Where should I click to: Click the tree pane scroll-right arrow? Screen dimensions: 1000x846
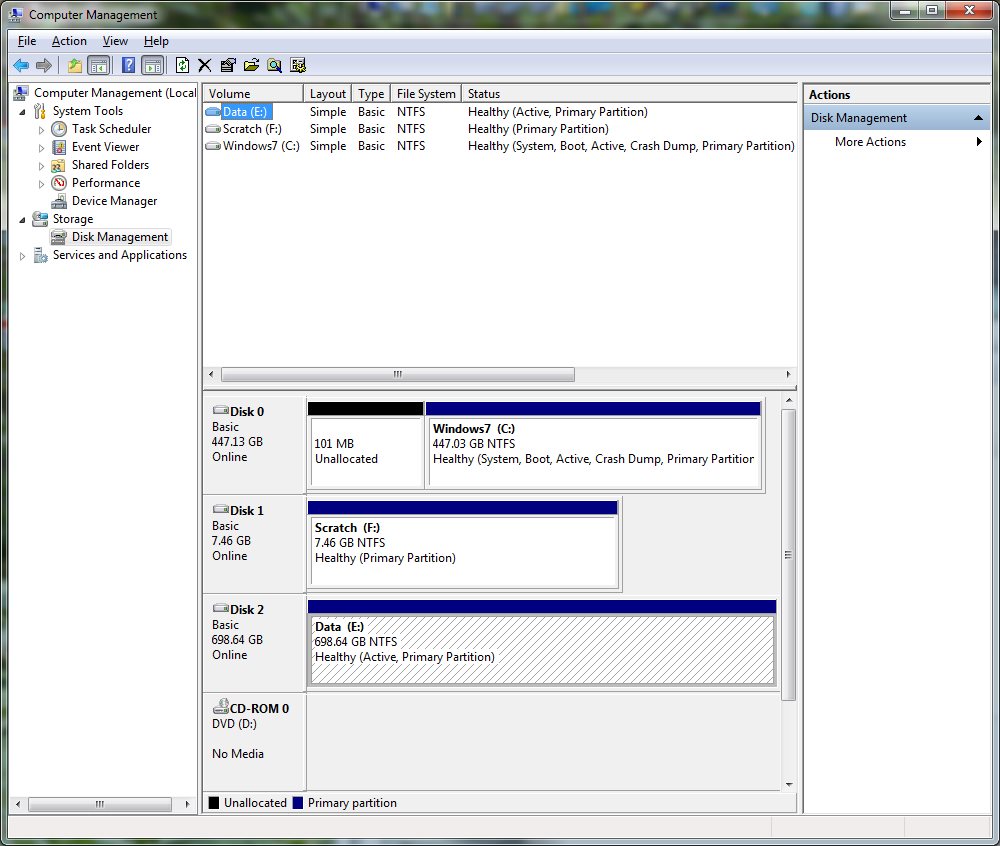point(187,804)
